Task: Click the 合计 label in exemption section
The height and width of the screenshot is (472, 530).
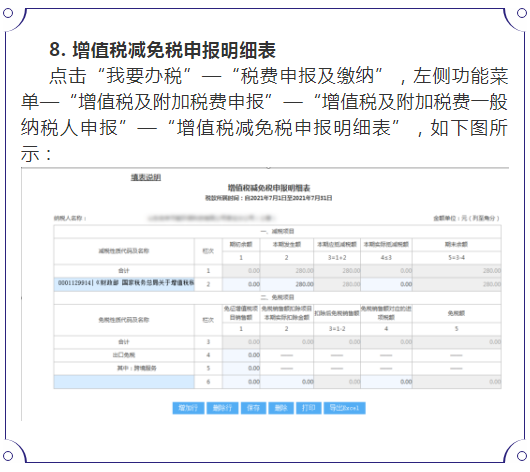Action: 124,342
